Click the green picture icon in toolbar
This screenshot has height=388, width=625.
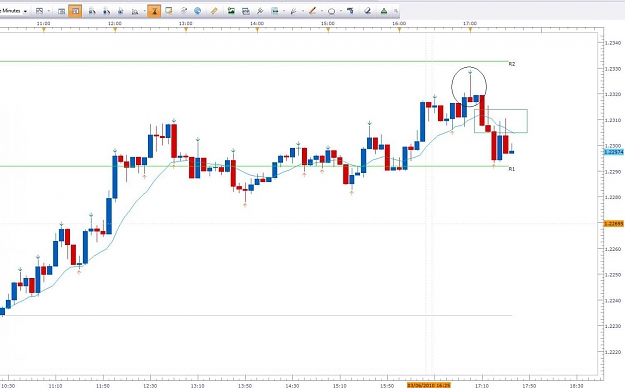point(231,11)
